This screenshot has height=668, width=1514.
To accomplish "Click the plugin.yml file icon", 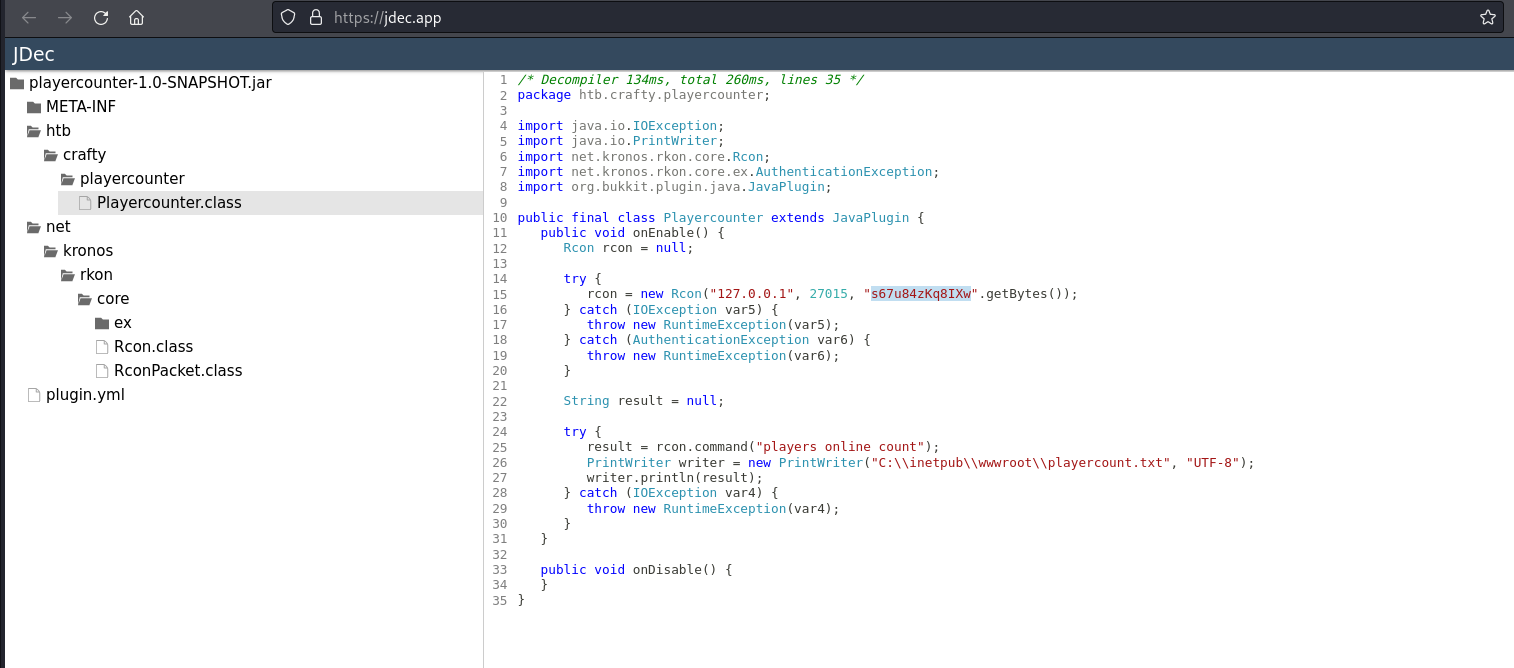I will coord(34,395).
